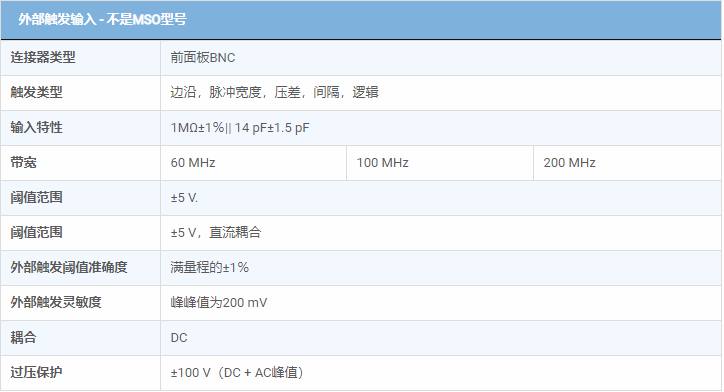
Task: Select the 连接器类型 row label
Action: pyautogui.click(x=43, y=57)
